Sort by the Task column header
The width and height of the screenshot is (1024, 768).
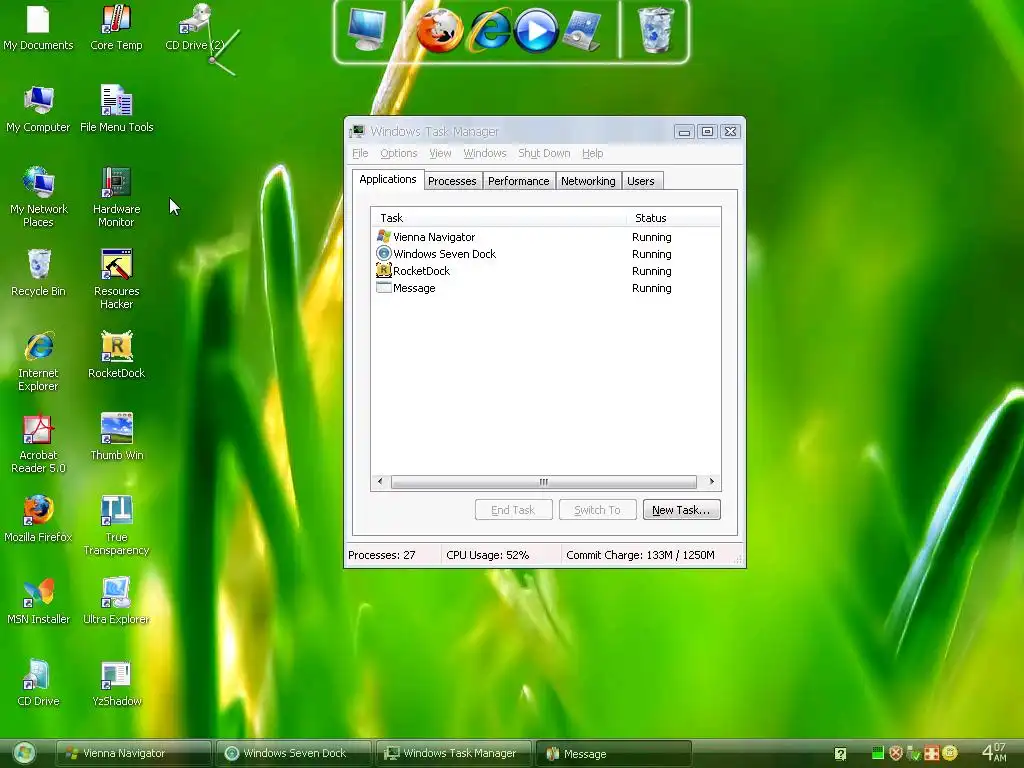499,218
